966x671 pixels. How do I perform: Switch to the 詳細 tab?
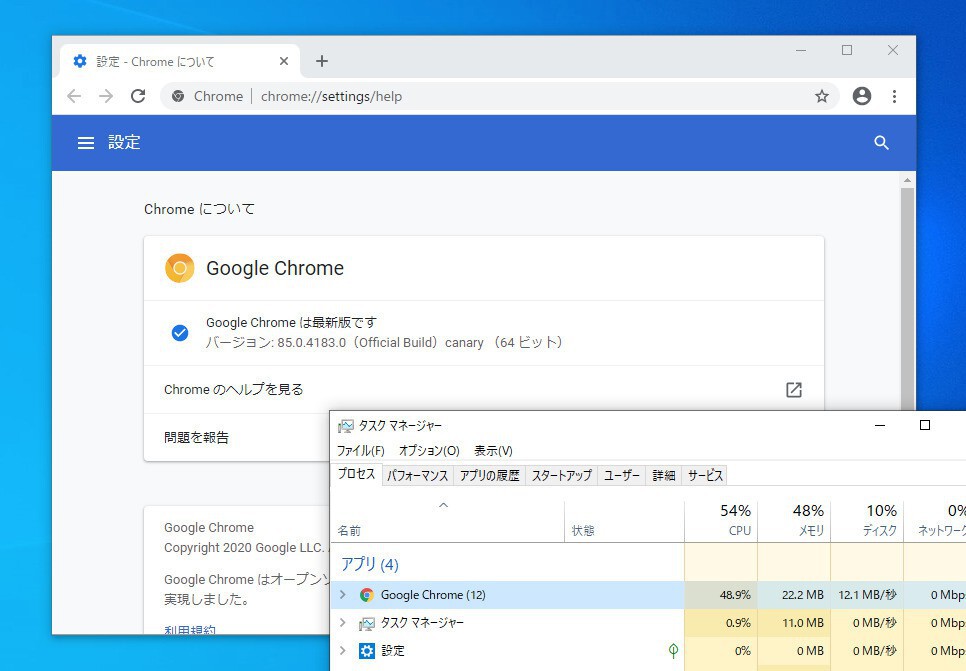(x=664, y=476)
